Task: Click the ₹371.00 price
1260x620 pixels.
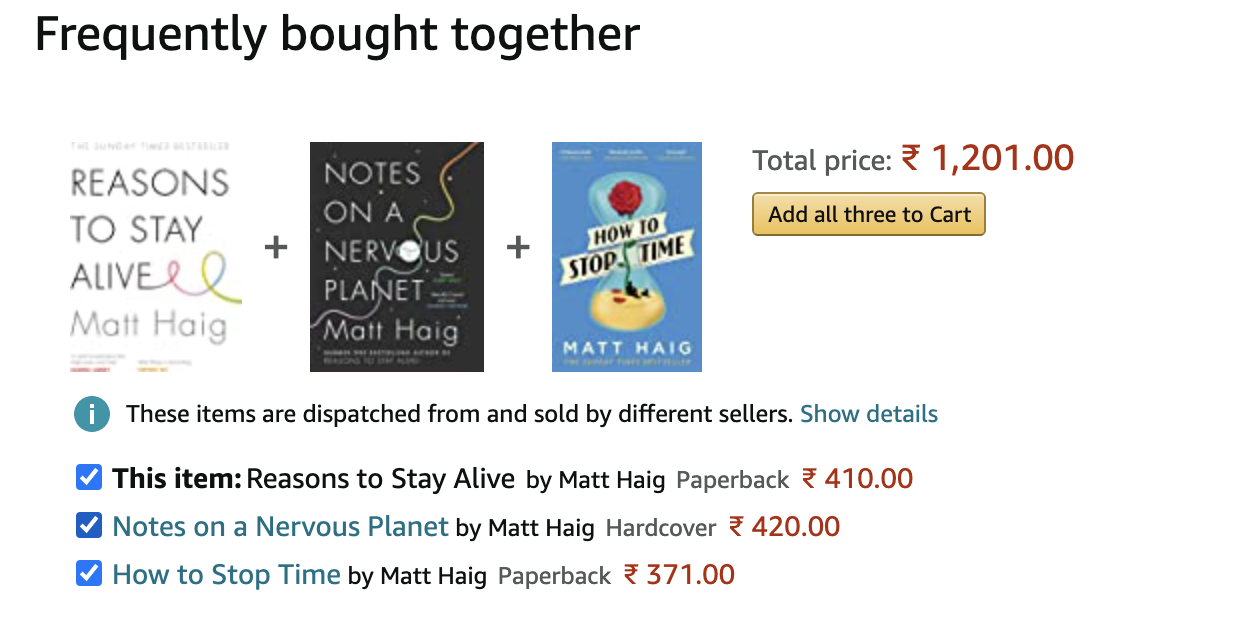Action: pos(679,575)
